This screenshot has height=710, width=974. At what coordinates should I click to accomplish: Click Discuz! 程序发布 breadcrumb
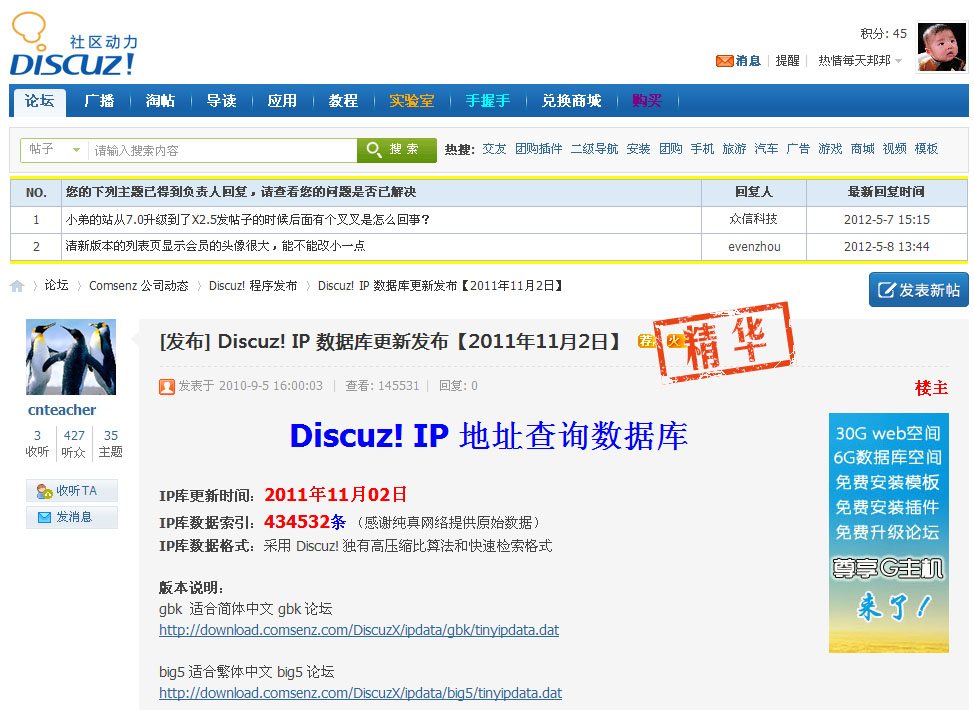tap(253, 286)
